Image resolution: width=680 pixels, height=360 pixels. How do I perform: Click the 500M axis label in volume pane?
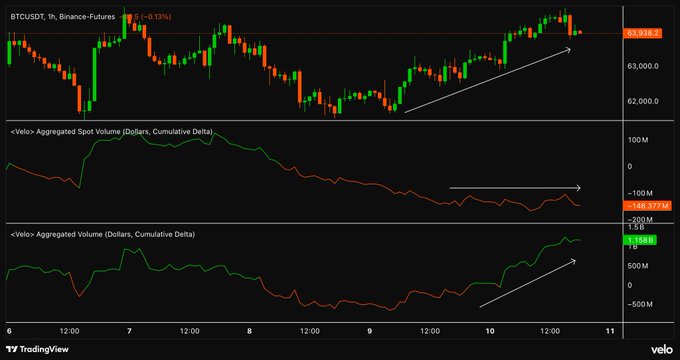(x=638, y=266)
